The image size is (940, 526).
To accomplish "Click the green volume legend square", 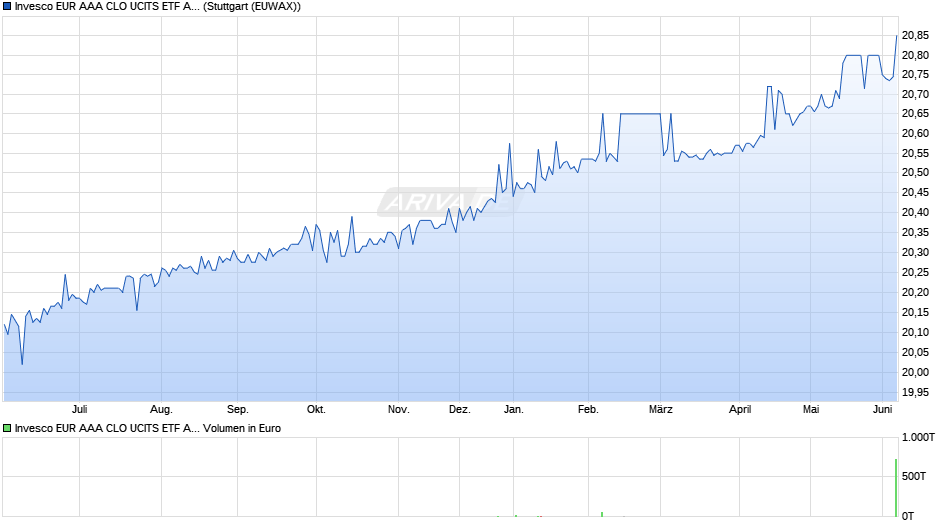I will (7, 428).
